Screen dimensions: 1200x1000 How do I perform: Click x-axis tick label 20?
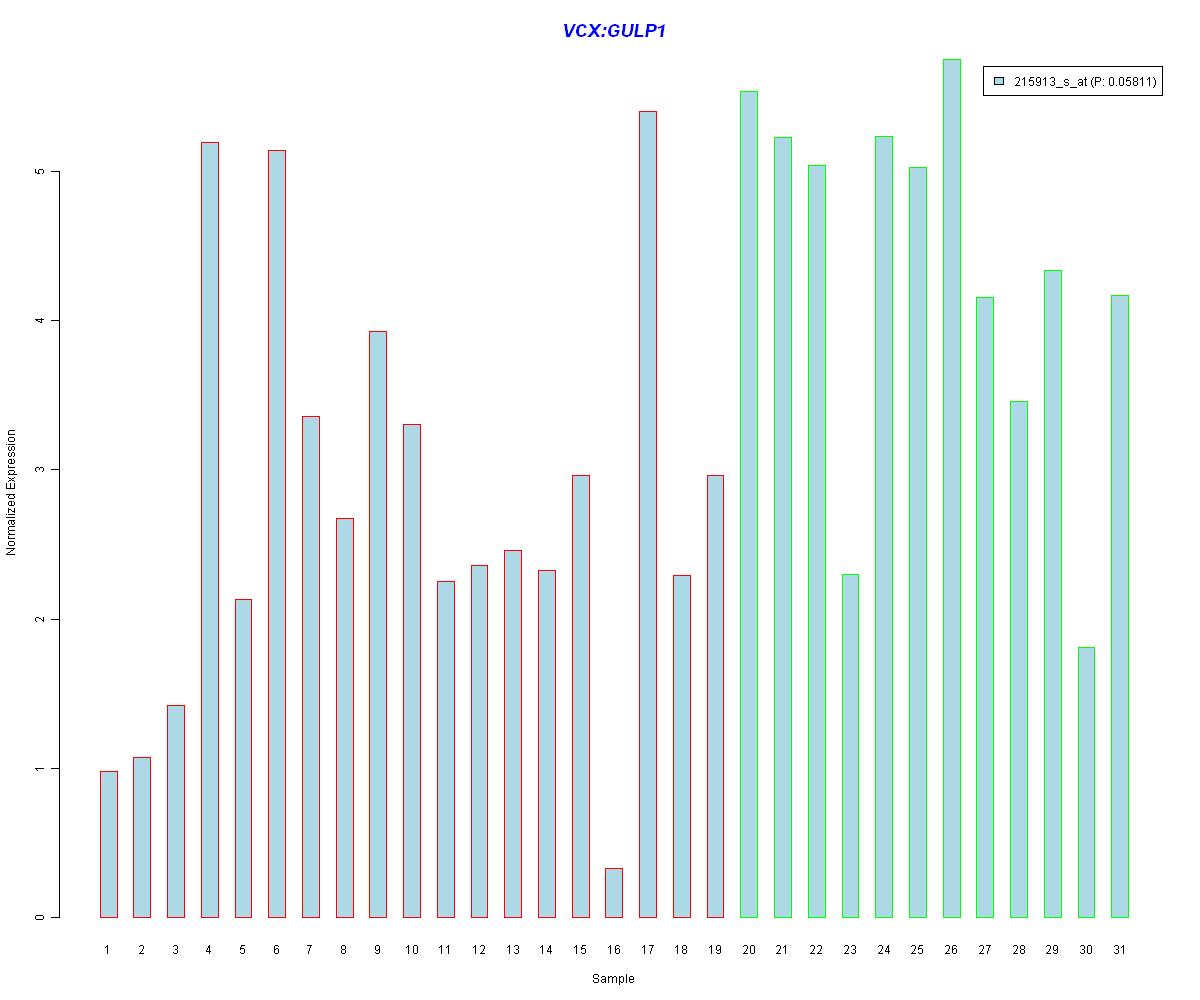click(x=749, y=949)
